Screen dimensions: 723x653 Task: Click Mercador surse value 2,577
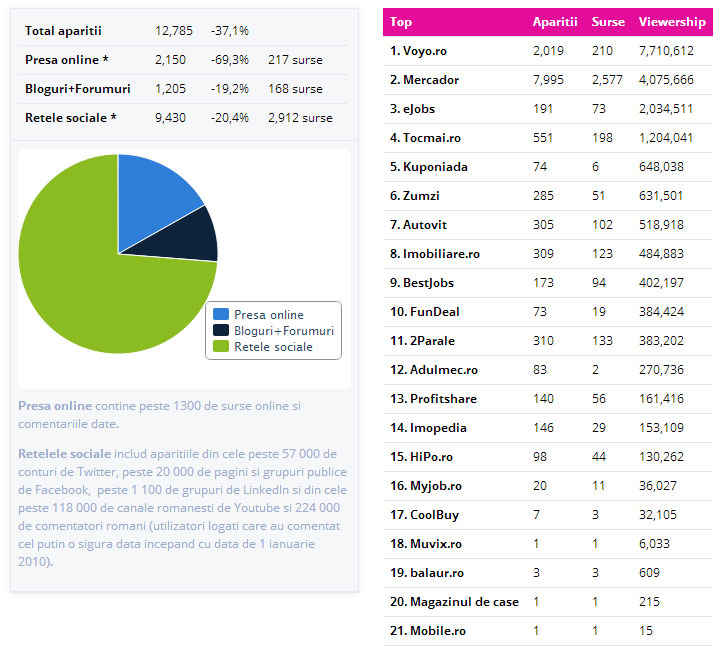tap(607, 80)
